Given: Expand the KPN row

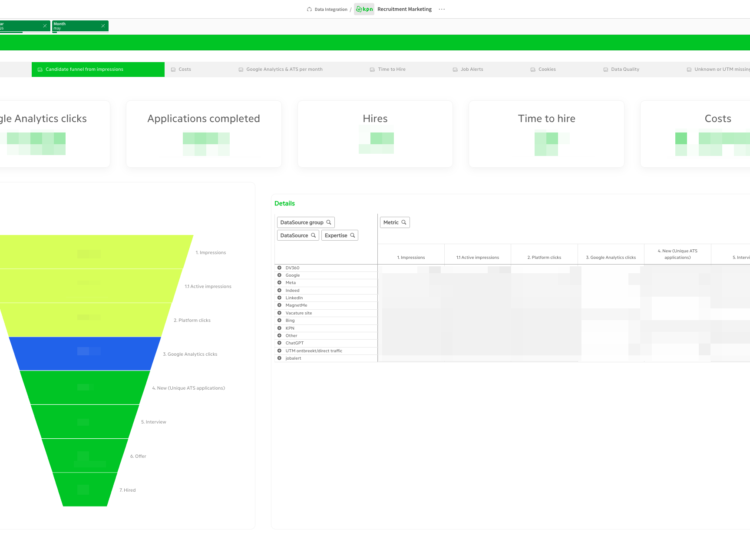Looking at the screenshot, I should coord(279,328).
